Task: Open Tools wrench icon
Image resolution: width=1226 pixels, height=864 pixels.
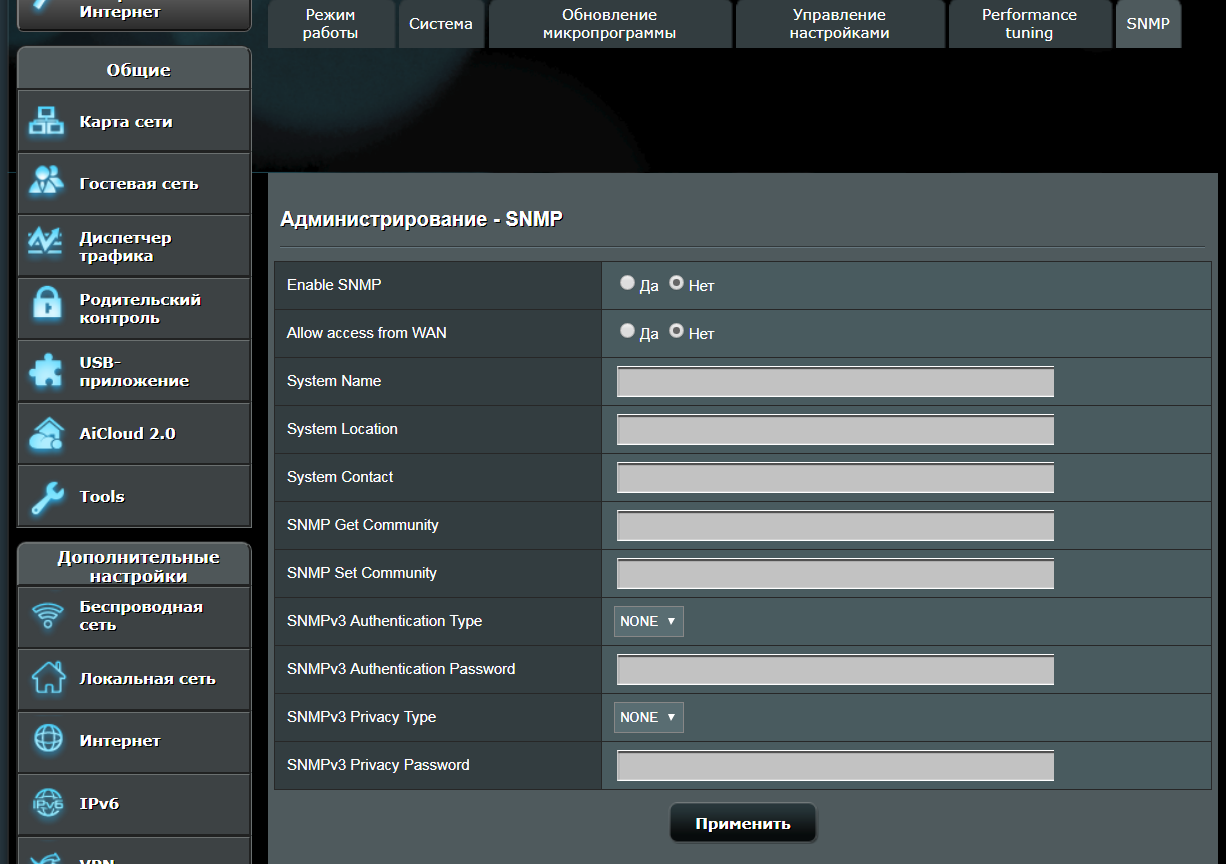Action: point(46,496)
